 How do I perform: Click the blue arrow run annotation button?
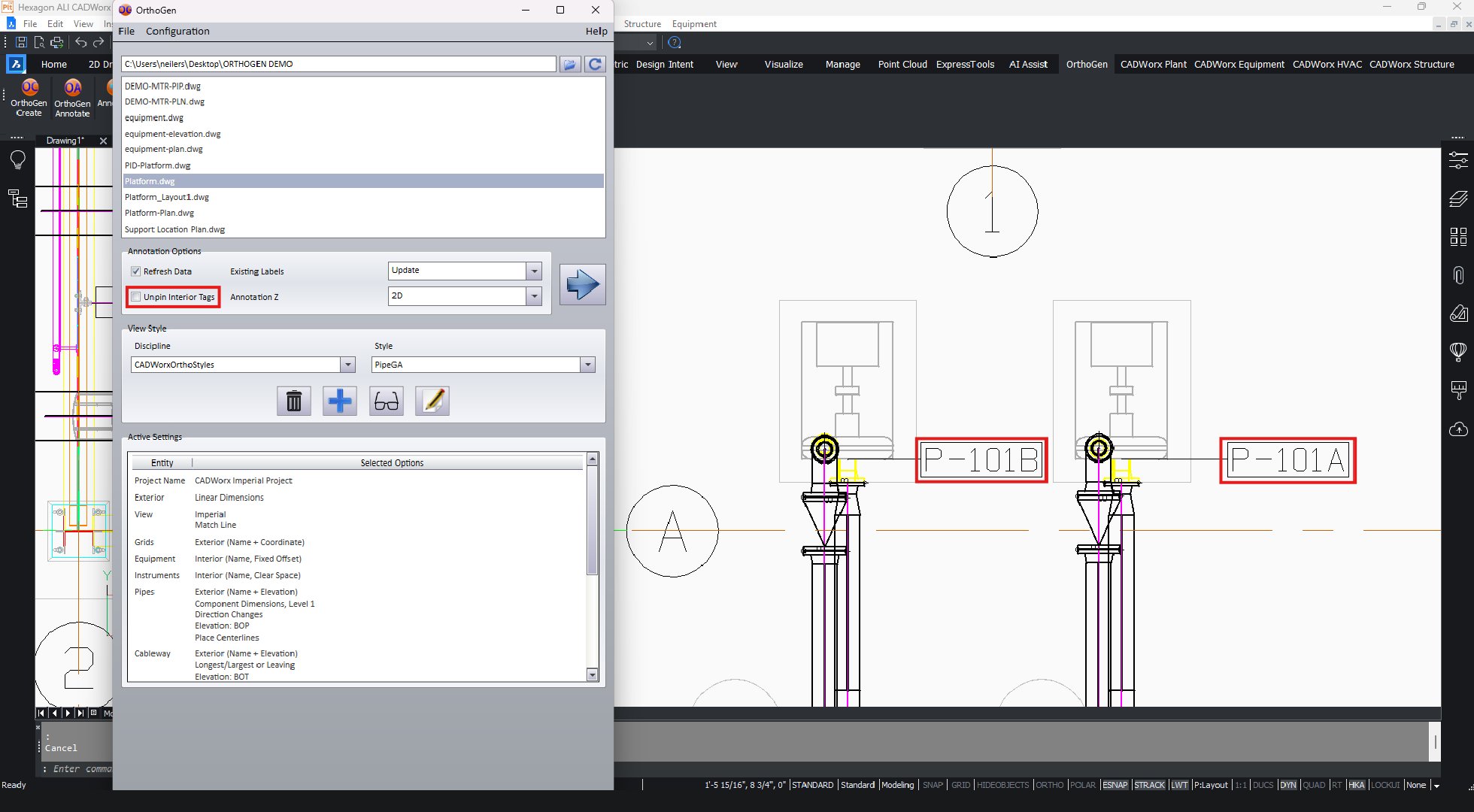583,284
